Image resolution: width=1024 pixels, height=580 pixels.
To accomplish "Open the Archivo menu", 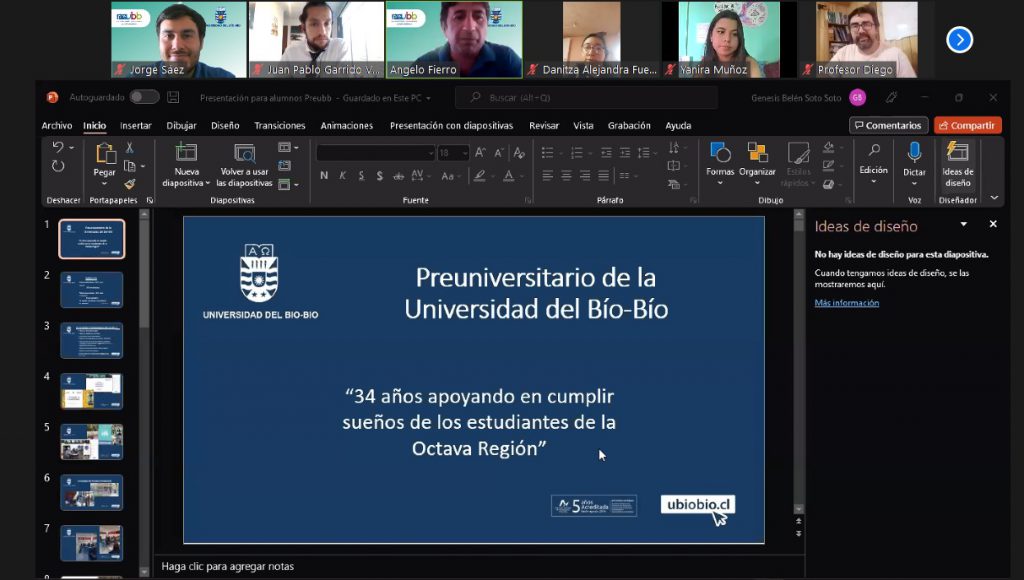I will [57, 125].
